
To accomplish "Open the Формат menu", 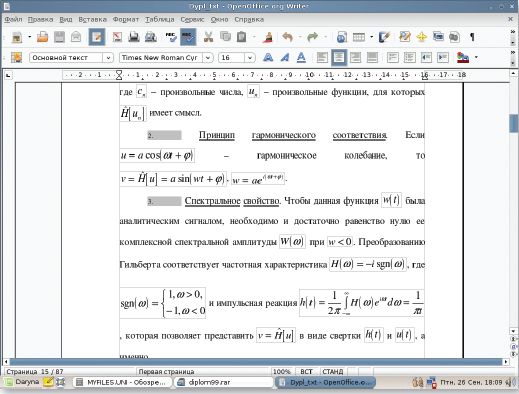I will click(126, 19).
